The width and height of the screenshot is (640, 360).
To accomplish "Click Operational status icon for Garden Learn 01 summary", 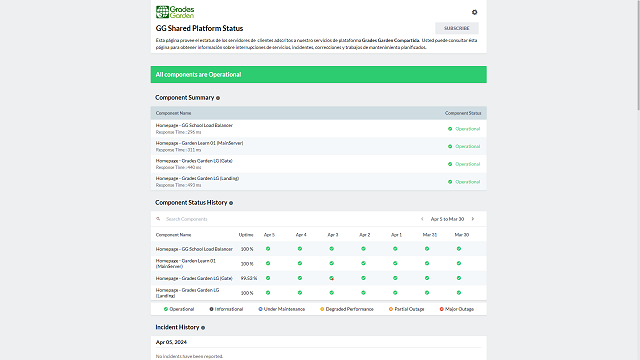I will click(450, 146).
